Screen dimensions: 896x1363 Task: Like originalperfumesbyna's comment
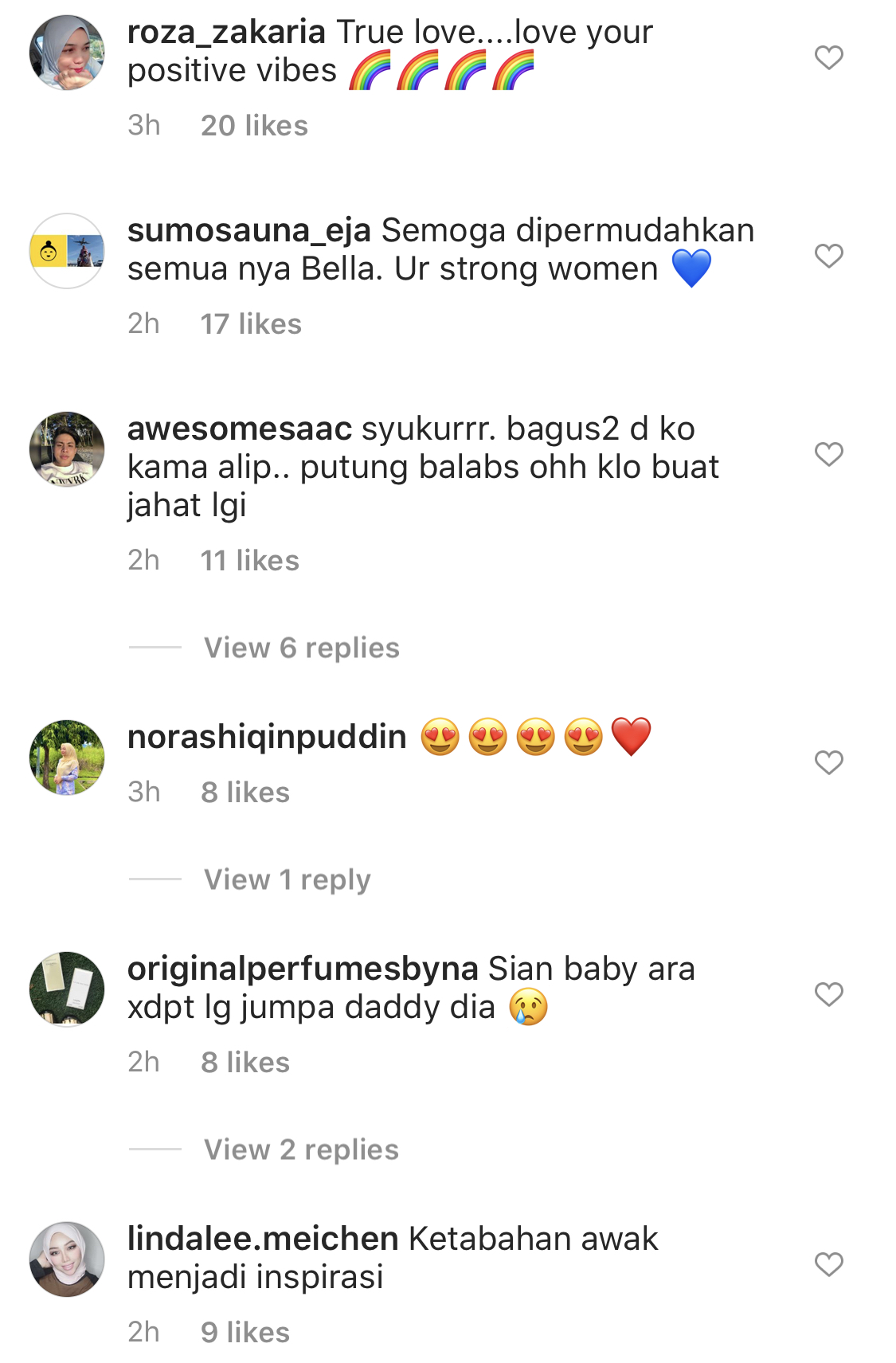click(828, 994)
